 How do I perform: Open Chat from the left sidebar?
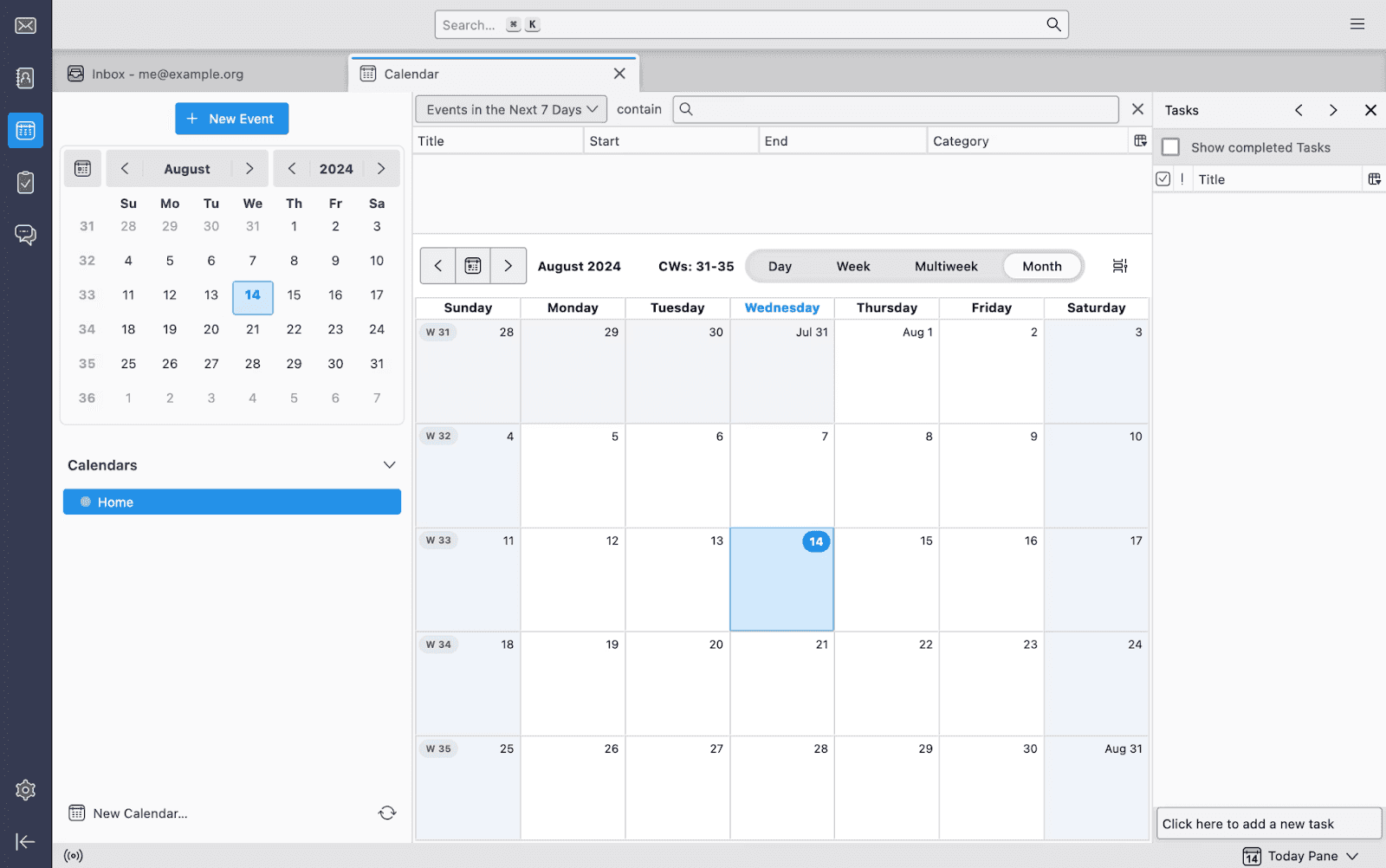(x=25, y=234)
